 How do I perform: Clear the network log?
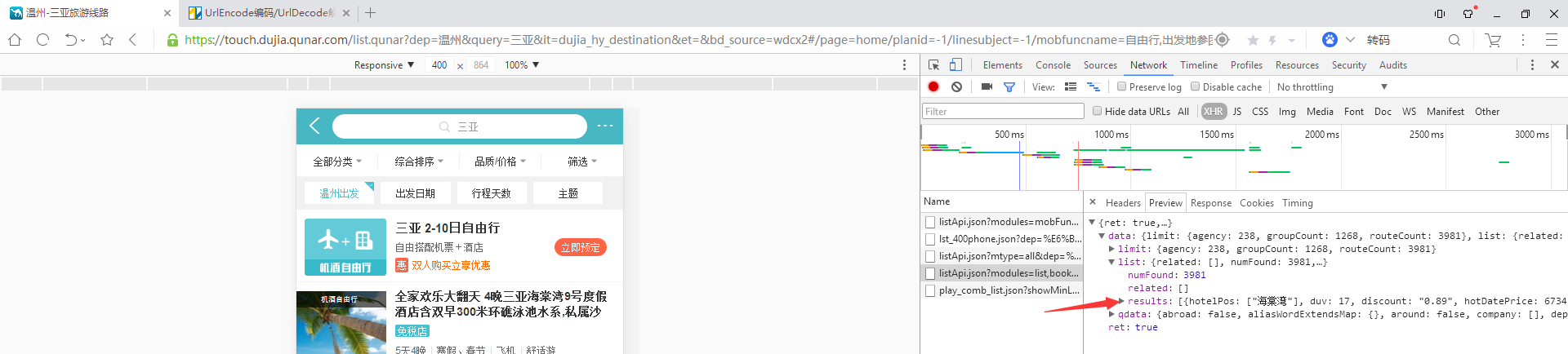(956, 86)
